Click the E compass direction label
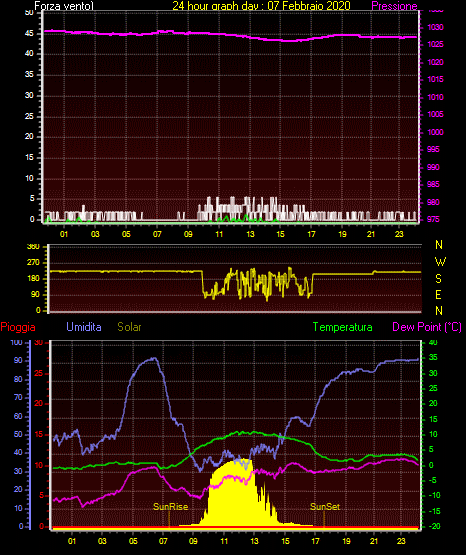Image resolution: width=466 pixels, height=555 pixels. coord(438,294)
